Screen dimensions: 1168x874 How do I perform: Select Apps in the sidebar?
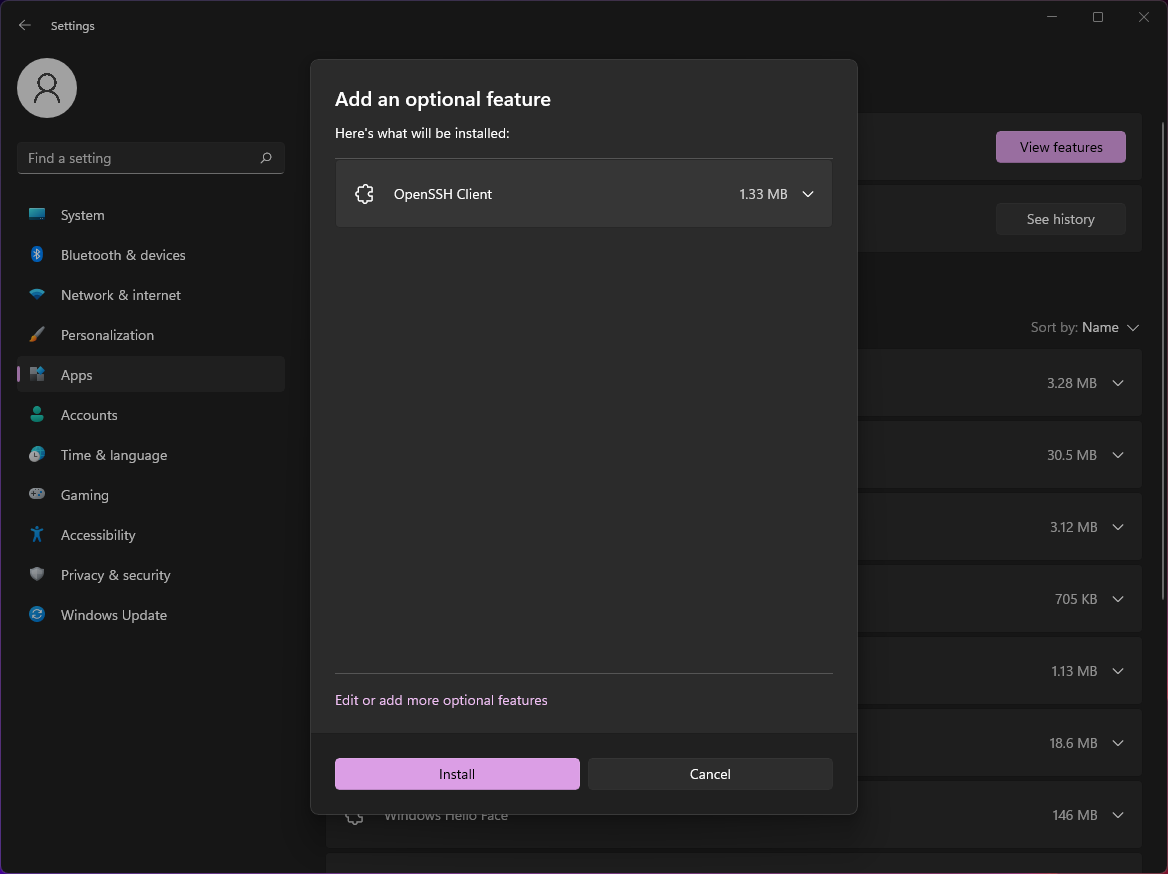pyautogui.click(x=150, y=375)
